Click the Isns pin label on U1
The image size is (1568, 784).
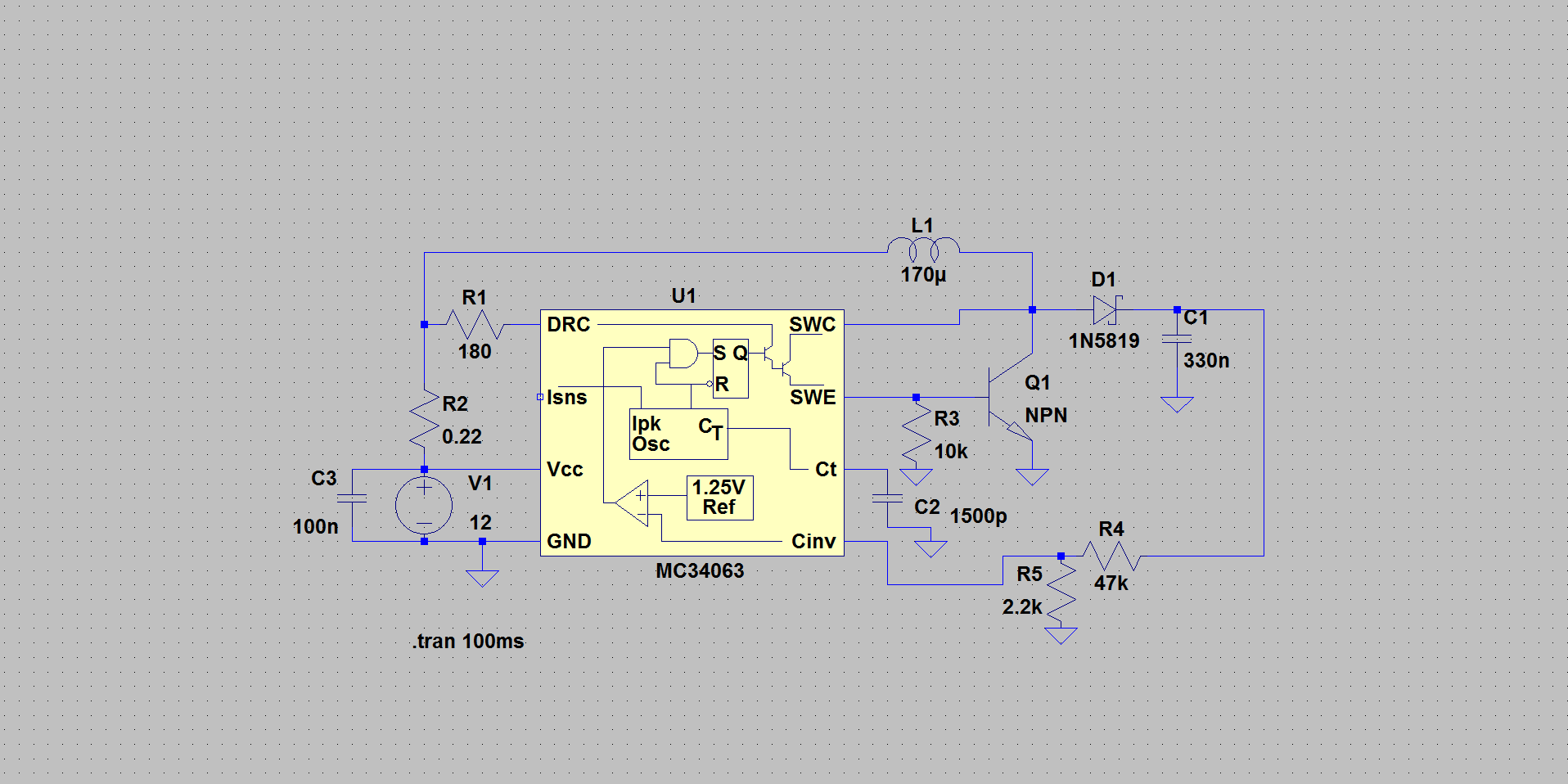(x=567, y=398)
